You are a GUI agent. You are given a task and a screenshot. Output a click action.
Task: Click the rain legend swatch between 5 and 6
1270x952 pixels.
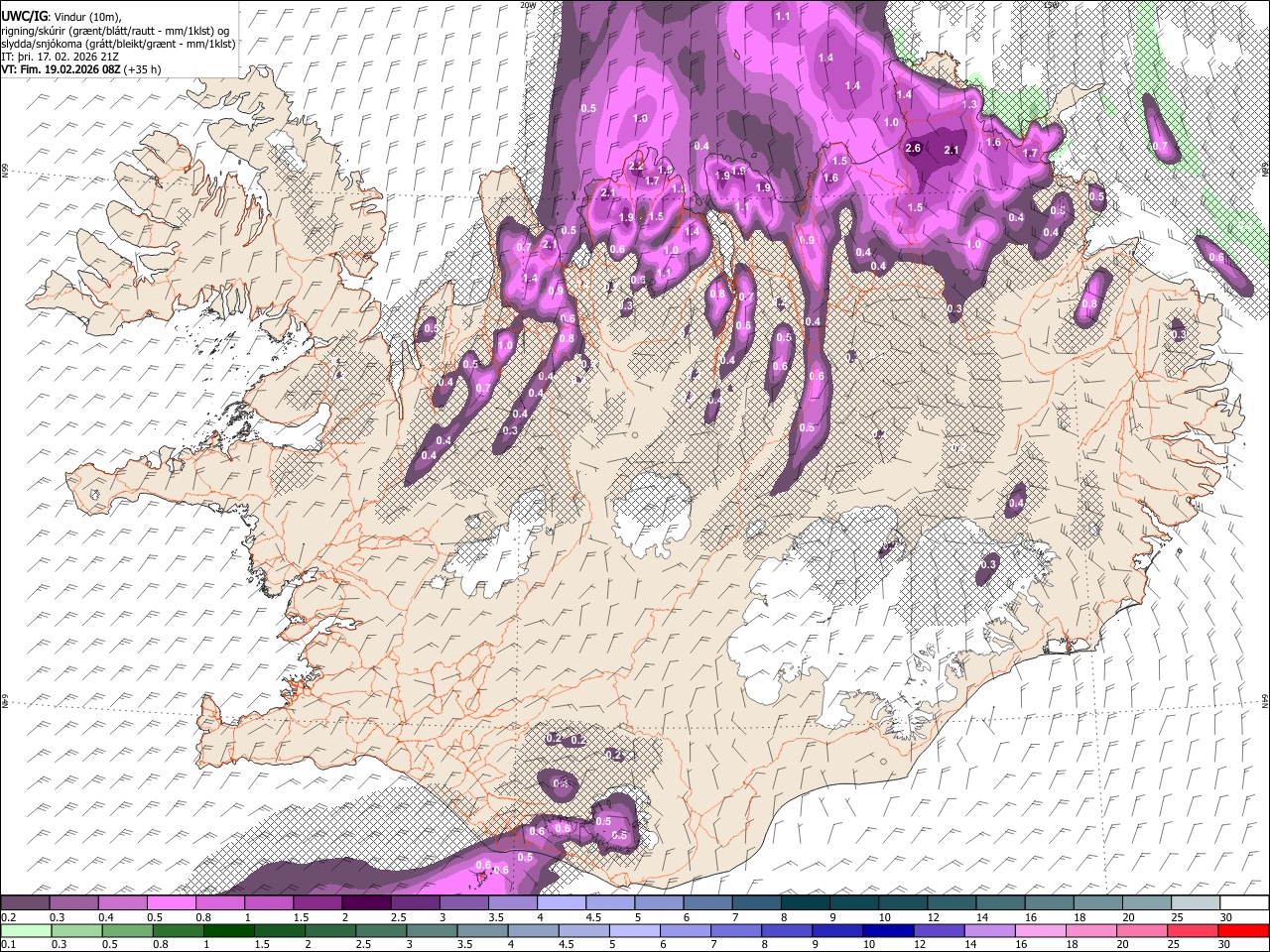(x=635, y=930)
